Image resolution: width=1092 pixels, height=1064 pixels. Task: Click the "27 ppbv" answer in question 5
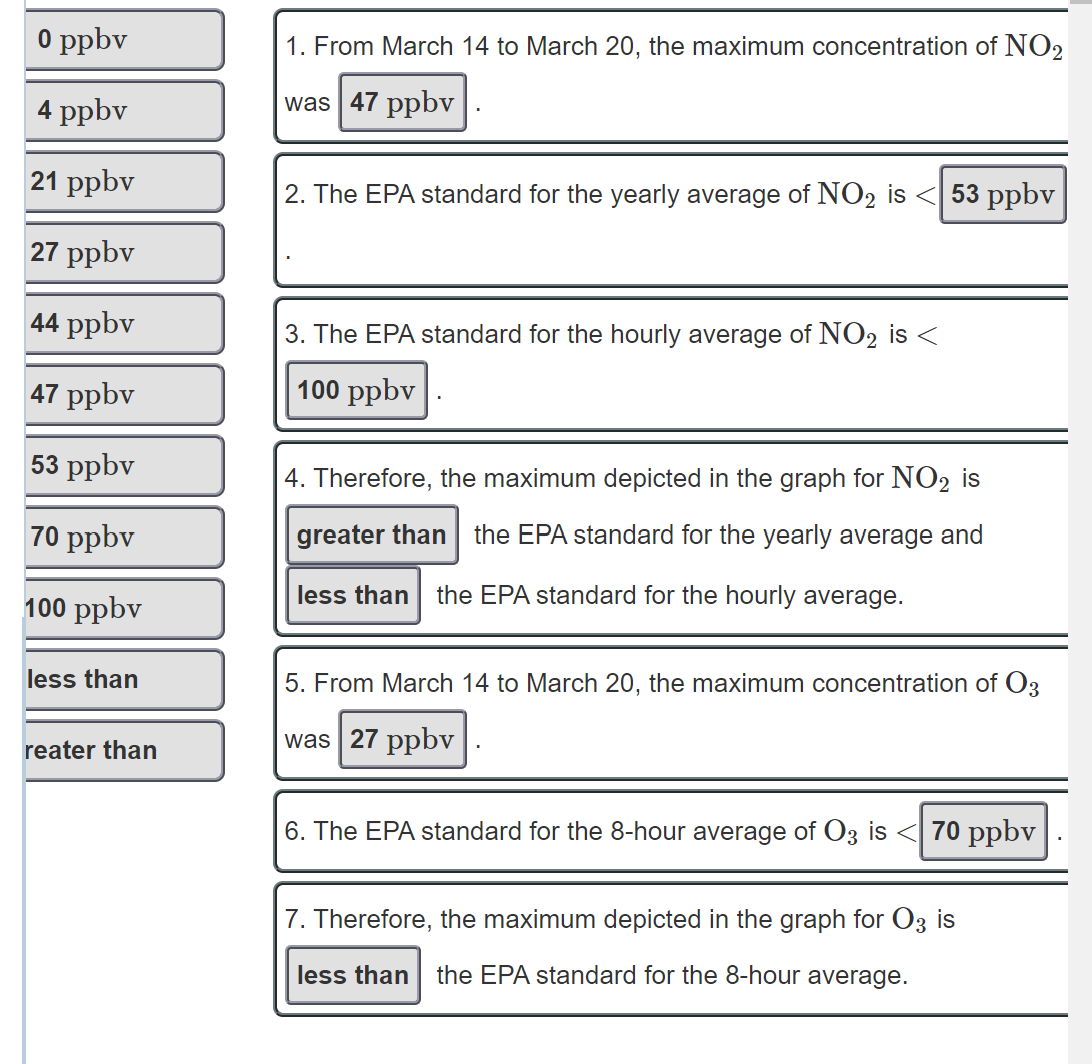(402, 739)
